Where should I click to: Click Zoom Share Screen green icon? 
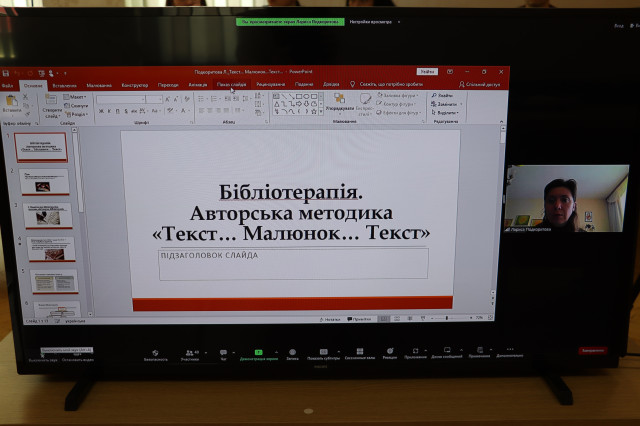click(x=258, y=352)
